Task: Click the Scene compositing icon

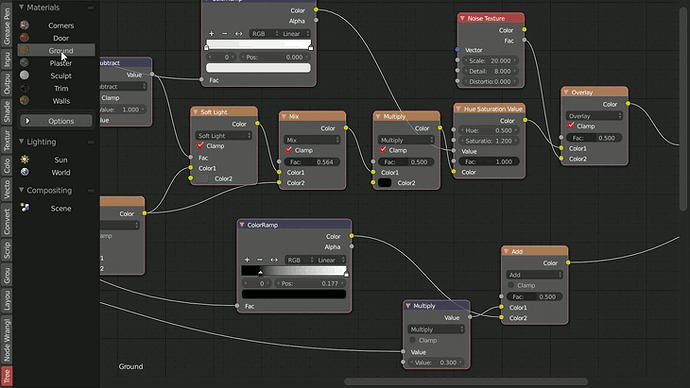Action: (x=25, y=208)
